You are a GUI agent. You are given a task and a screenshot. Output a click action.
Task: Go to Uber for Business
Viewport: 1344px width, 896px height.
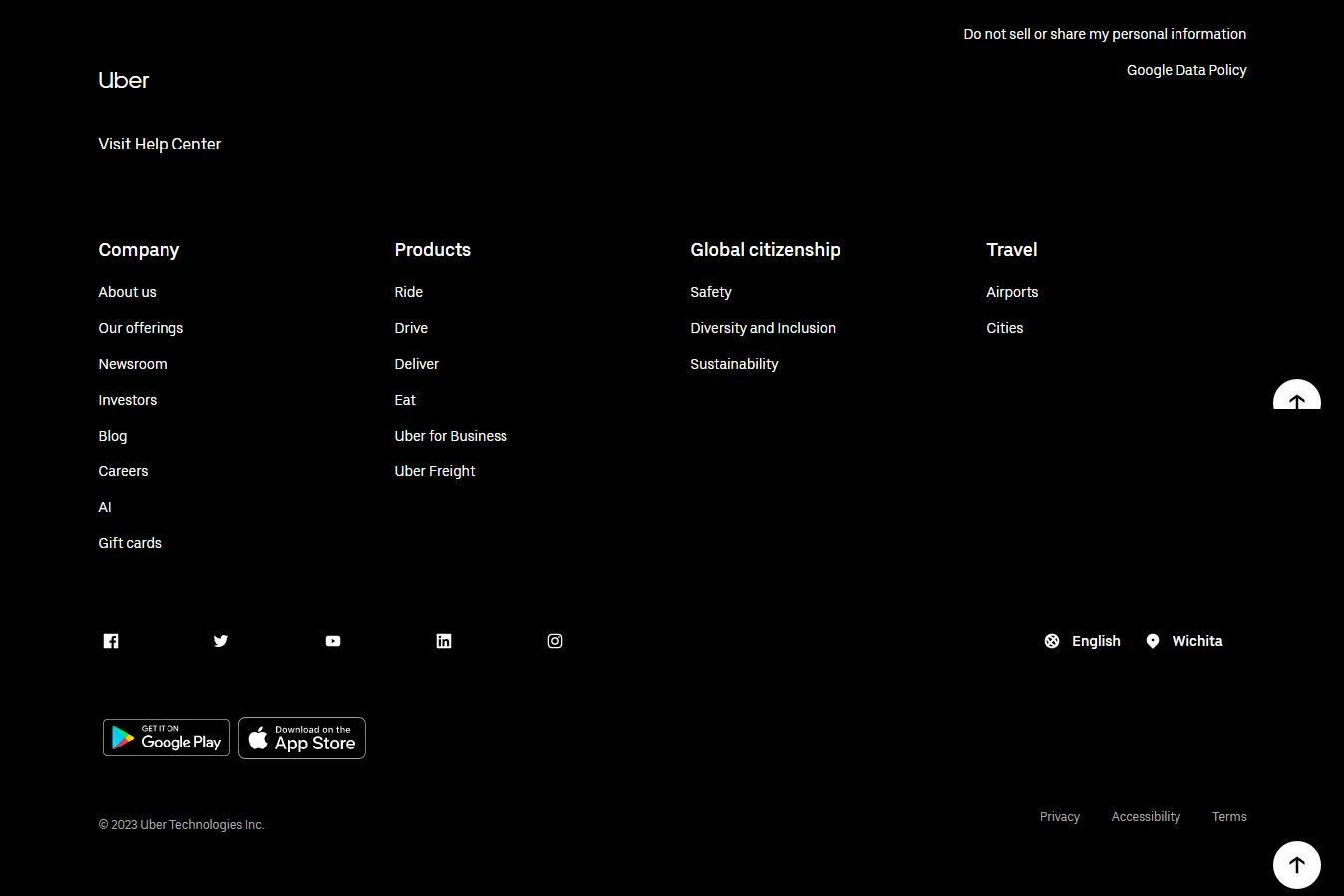point(451,436)
